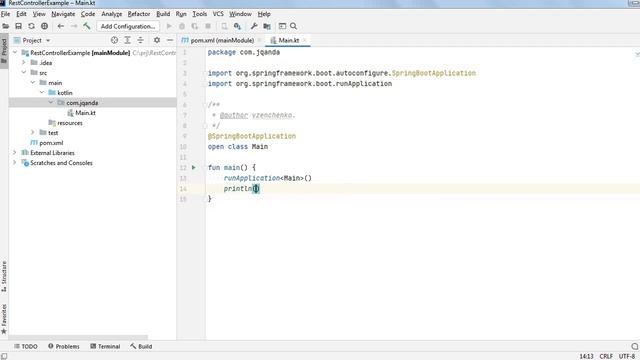Click the Open folder toolbar icon
640x360 pixels.
coord(5,26)
